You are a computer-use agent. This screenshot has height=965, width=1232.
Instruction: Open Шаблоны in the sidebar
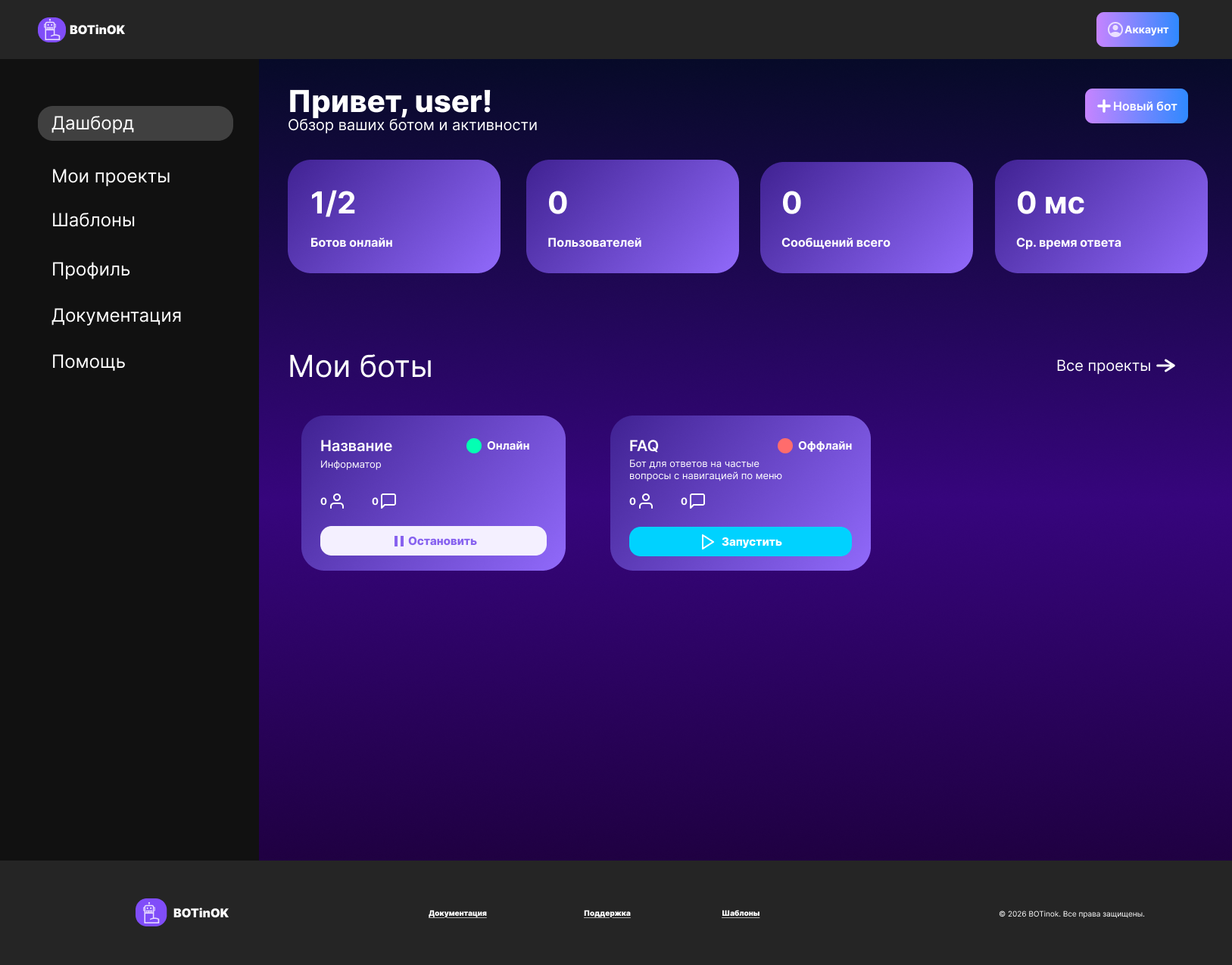(x=94, y=220)
